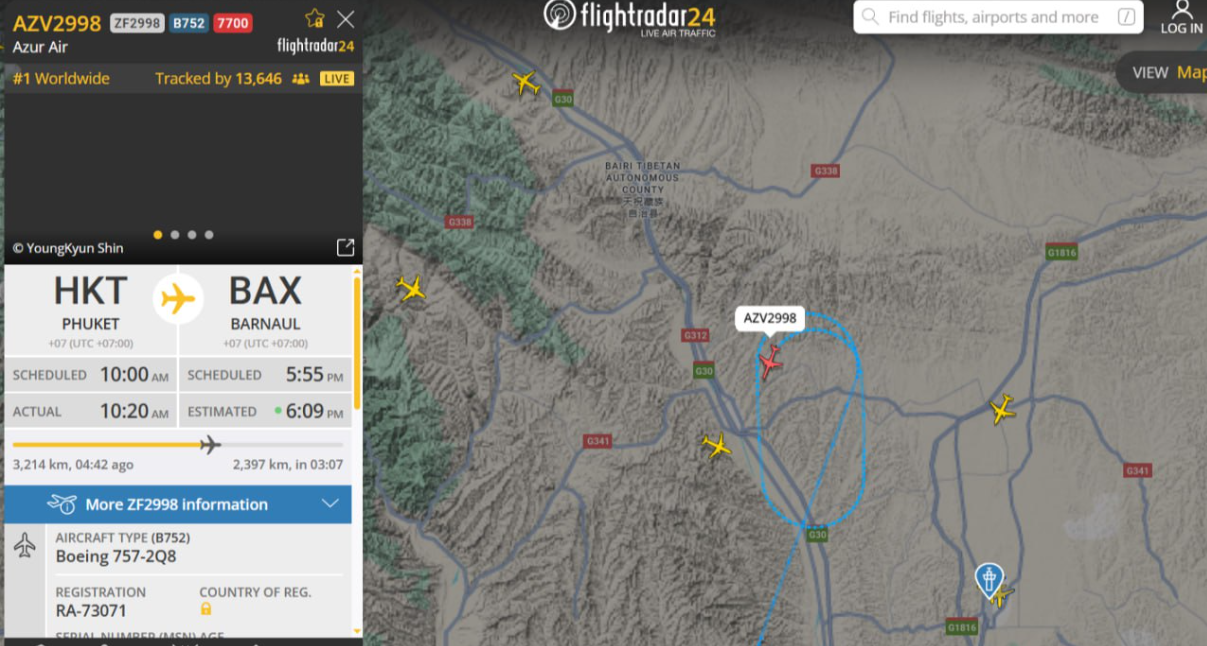This screenshot has height=646, width=1207.
Task: Select the red AZV2998 aircraft on map
Action: [769, 362]
